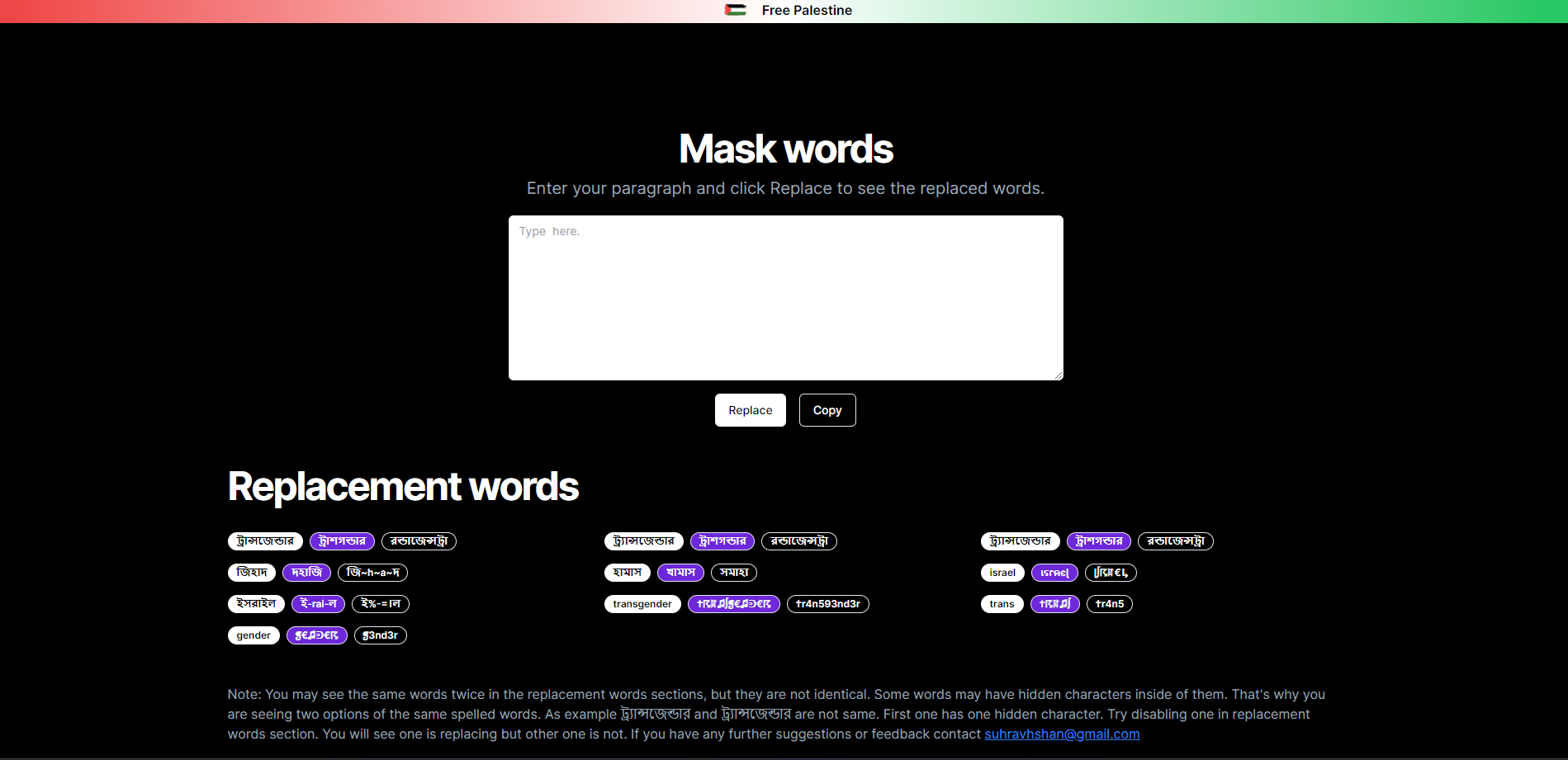Disable the purple 'খামাস' replacement pill
The width and height of the screenshot is (1568, 760).
click(680, 572)
